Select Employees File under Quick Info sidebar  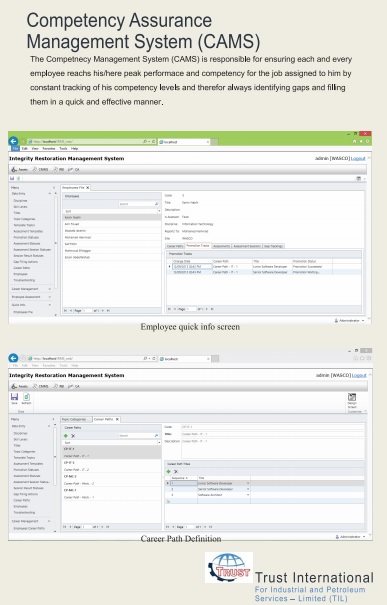click(x=23, y=312)
